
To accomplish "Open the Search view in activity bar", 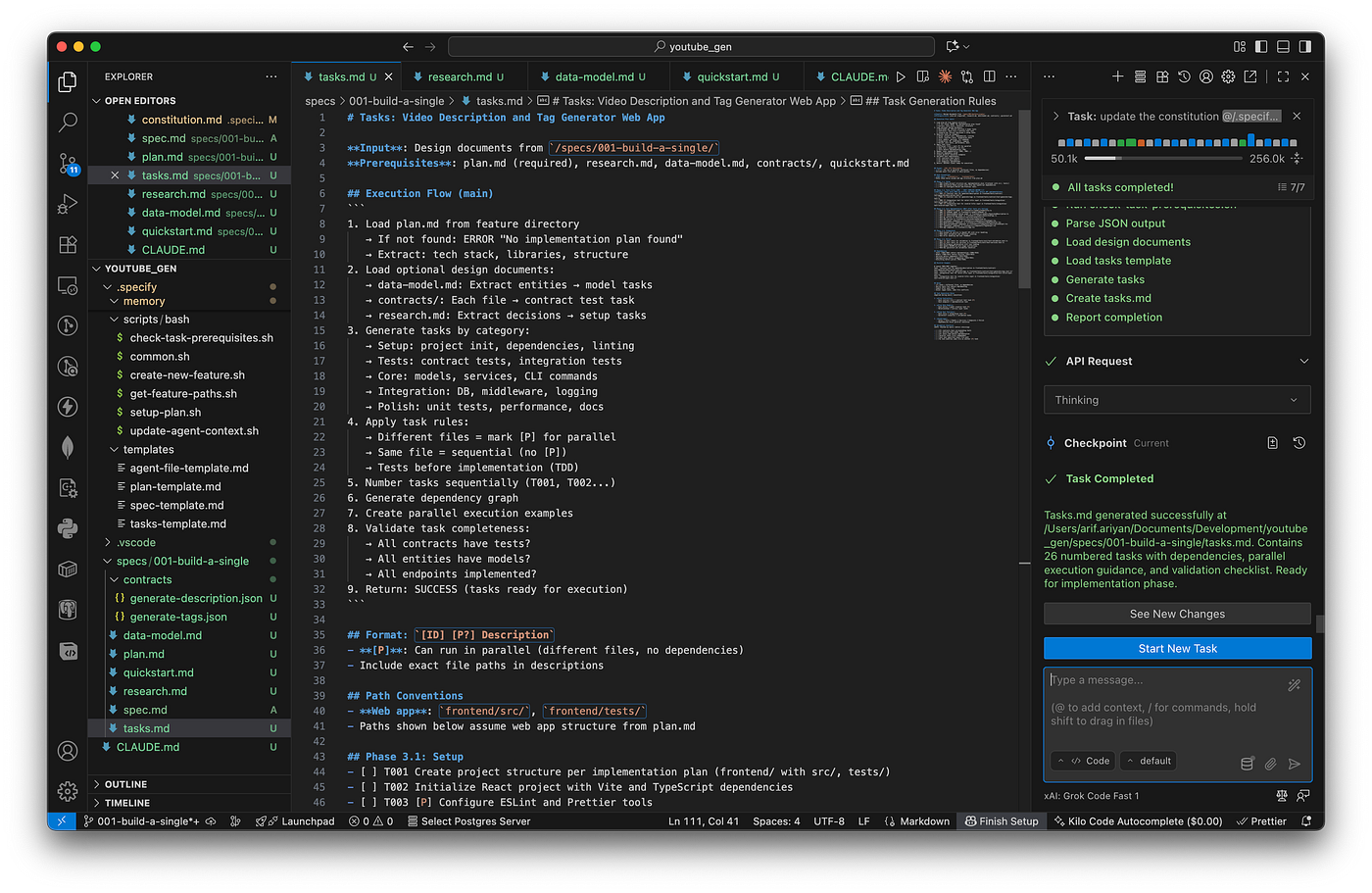I will [68, 123].
